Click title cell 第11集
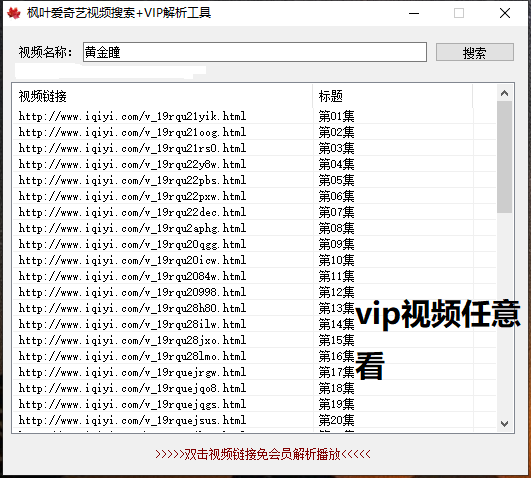Screen dimensions: 531x478 [x=337, y=276]
